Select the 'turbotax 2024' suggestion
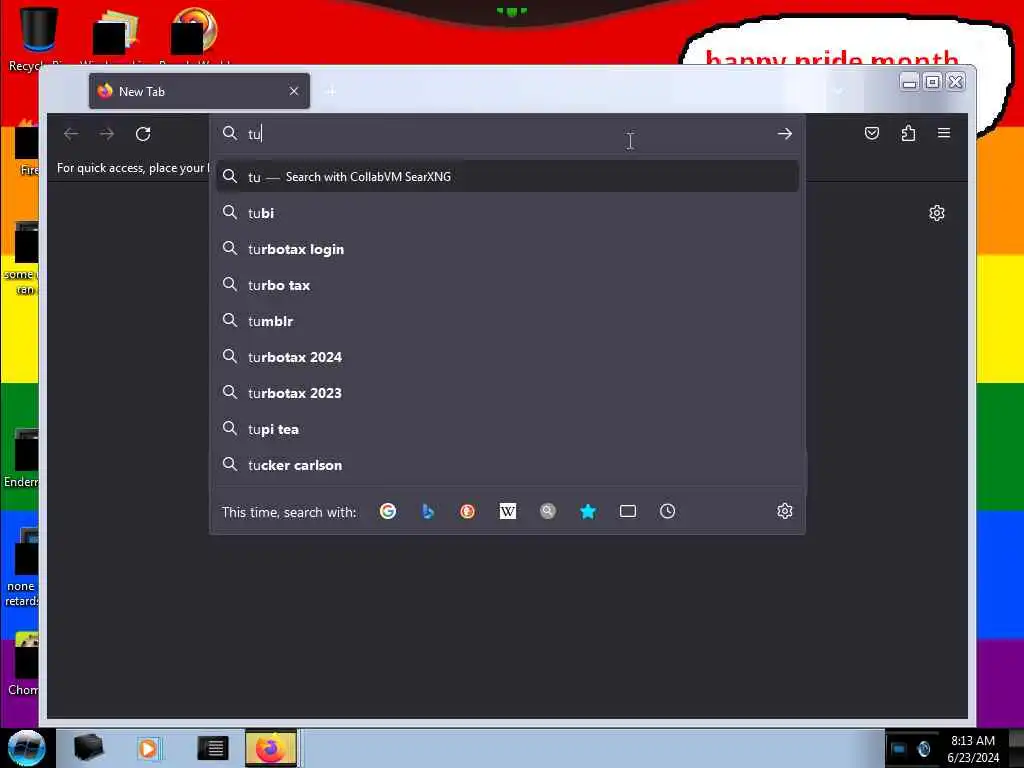The image size is (1024, 768). point(507,357)
